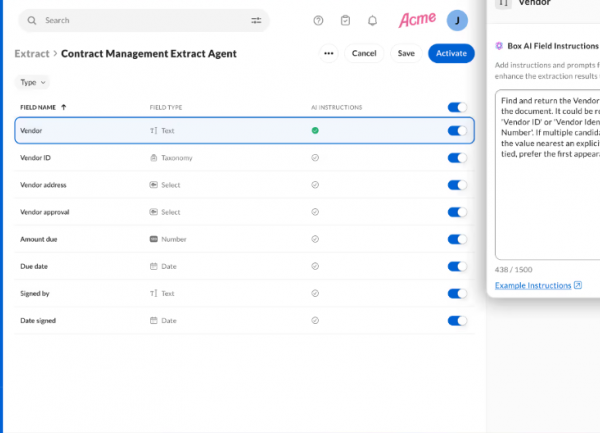Click the AI instructions checkmark for Vendor ID
This screenshot has height=433, width=600.
(315, 157)
